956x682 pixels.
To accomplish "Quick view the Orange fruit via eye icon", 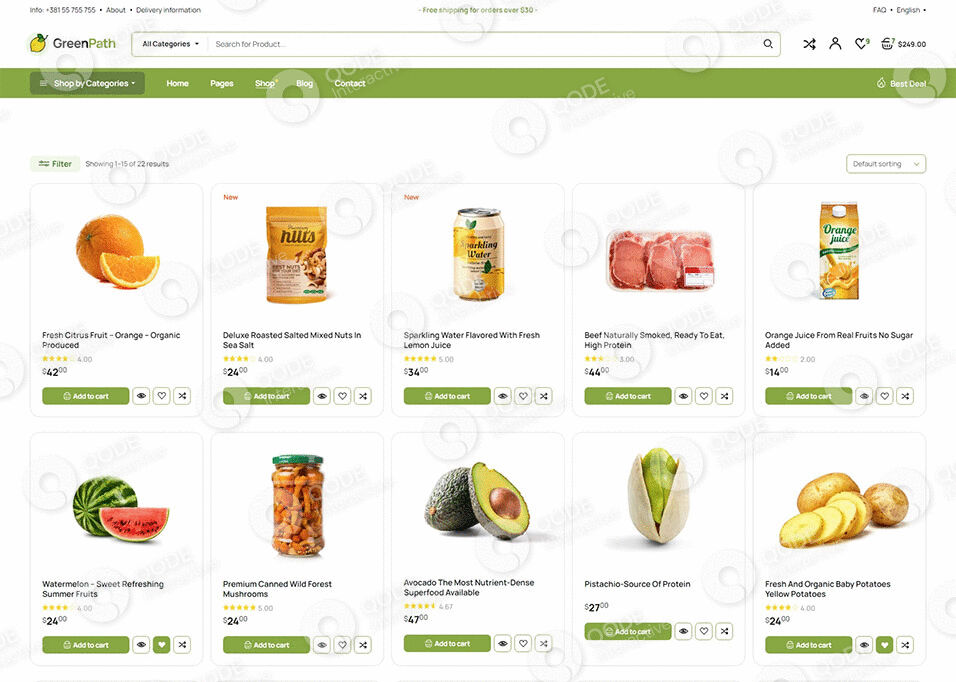I will pos(141,396).
